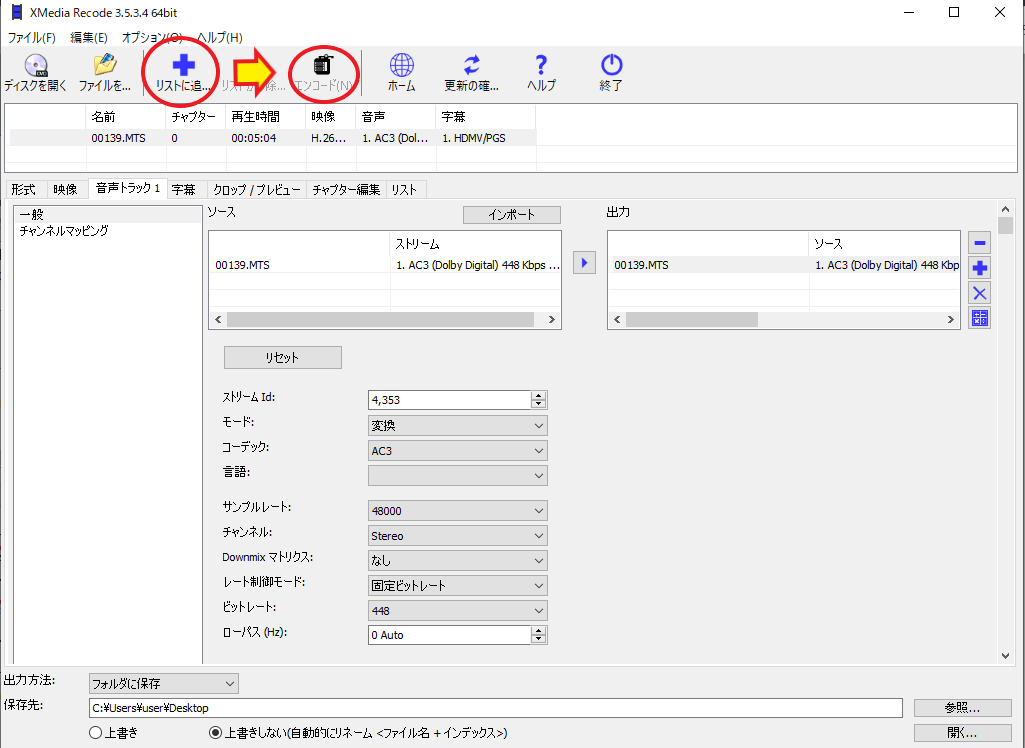The height and width of the screenshot is (748, 1025).
Task: Open オプション(O) menu
Action: point(152,37)
